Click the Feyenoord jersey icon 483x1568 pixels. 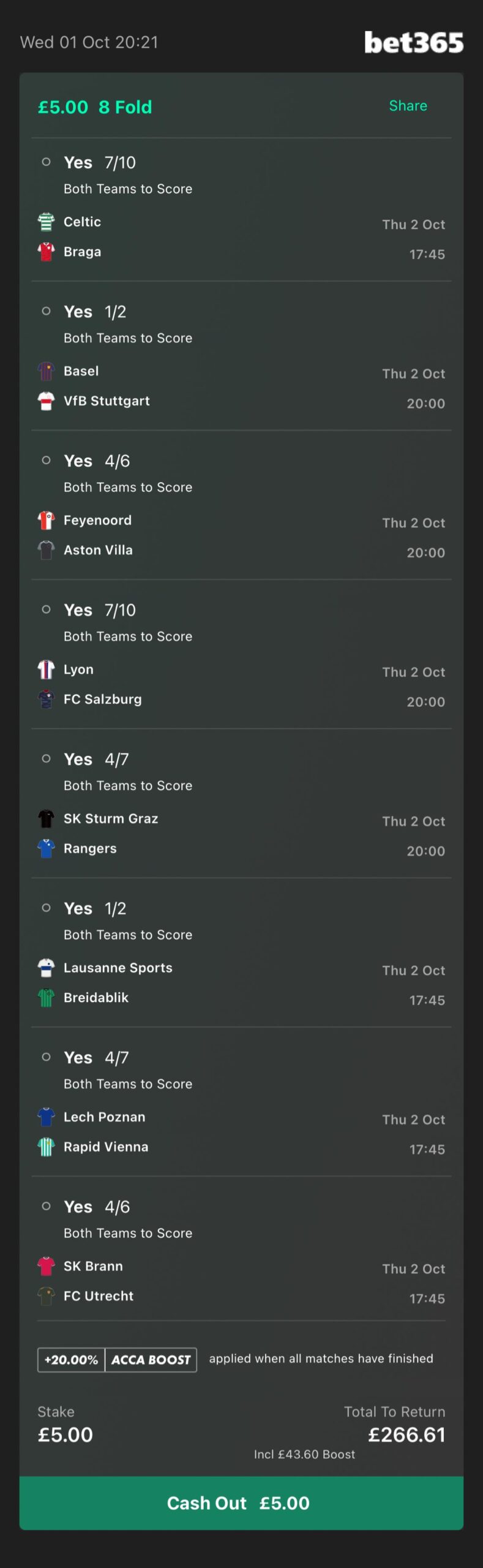46,521
